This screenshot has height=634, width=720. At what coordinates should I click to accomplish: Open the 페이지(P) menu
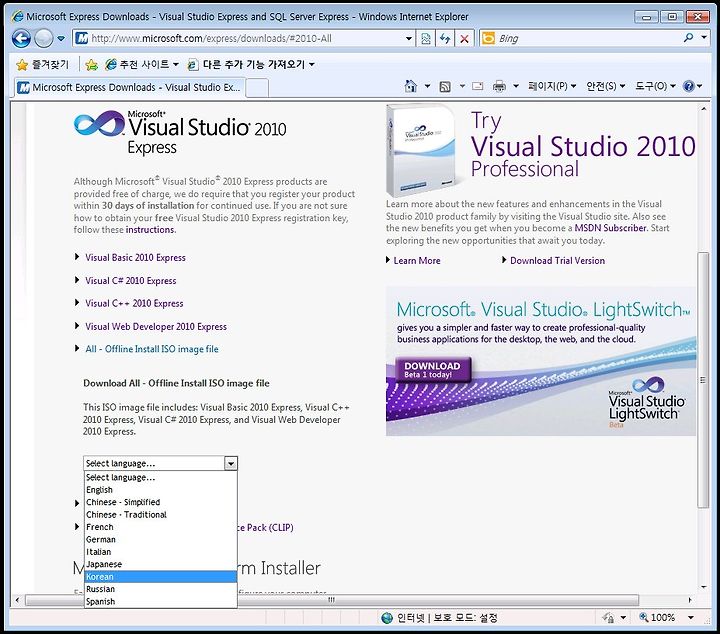[x=551, y=86]
